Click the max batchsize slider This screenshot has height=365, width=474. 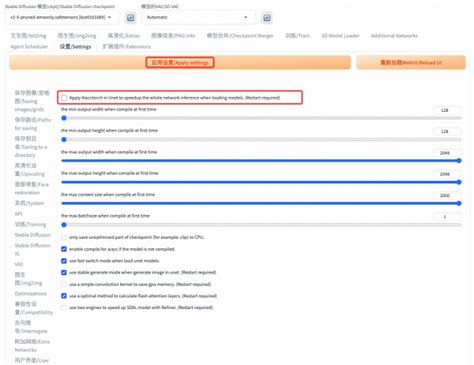261,225
